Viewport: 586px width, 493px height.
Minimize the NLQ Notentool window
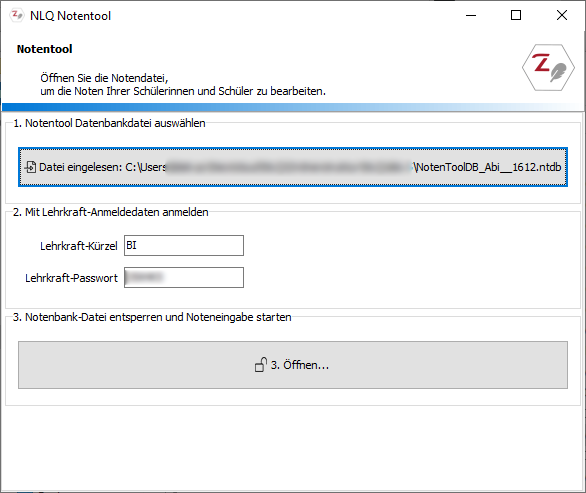[x=471, y=15]
